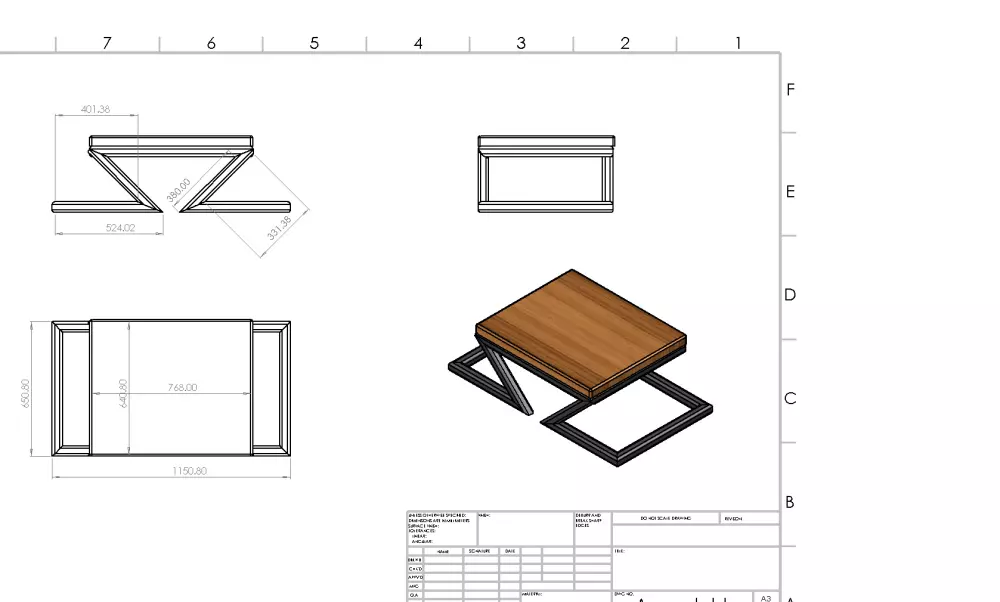This screenshot has width=1000, height=602.
Task: Click the REVISION cell in title block
Action: [x=750, y=518]
